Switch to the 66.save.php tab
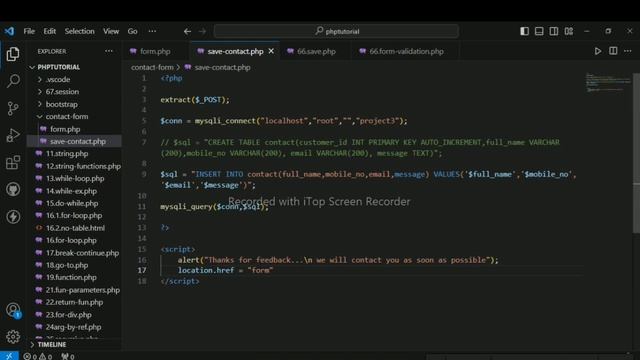This screenshot has width=640, height=360. 316,51
